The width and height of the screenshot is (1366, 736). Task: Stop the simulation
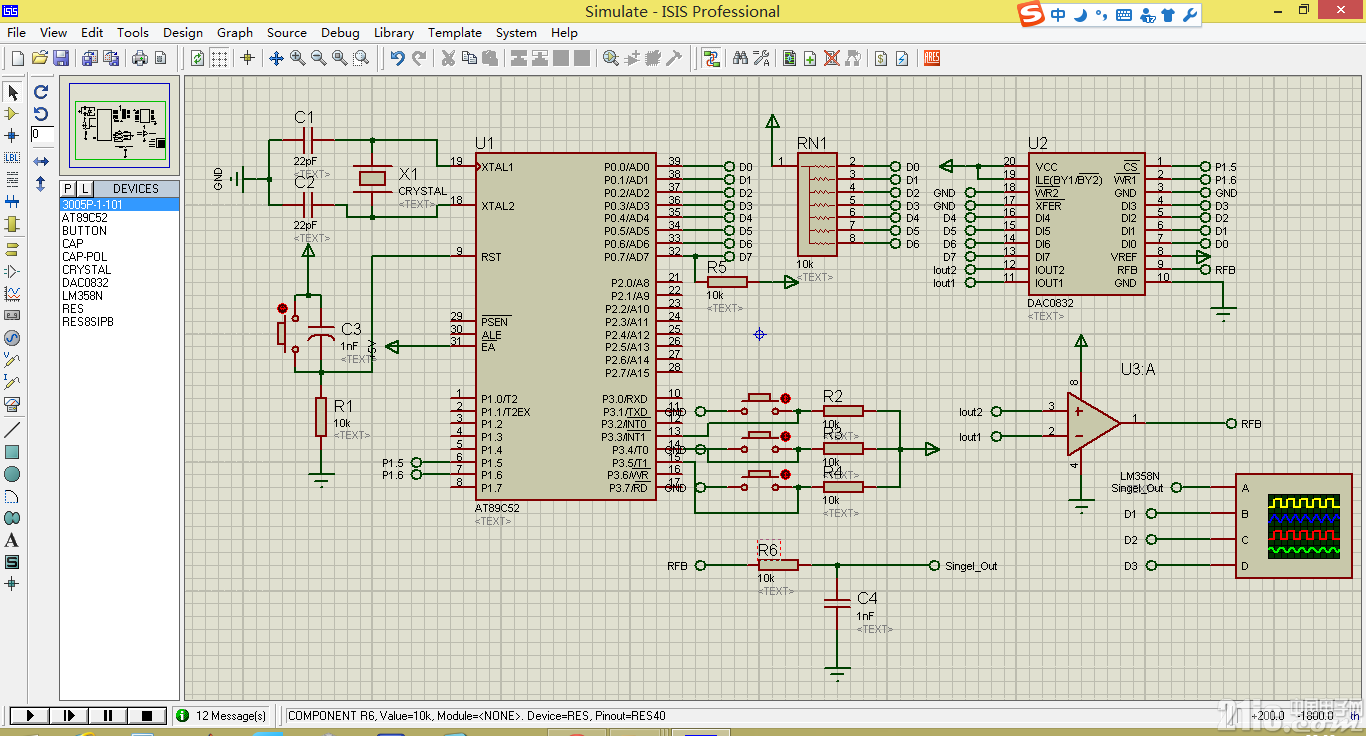147,715
